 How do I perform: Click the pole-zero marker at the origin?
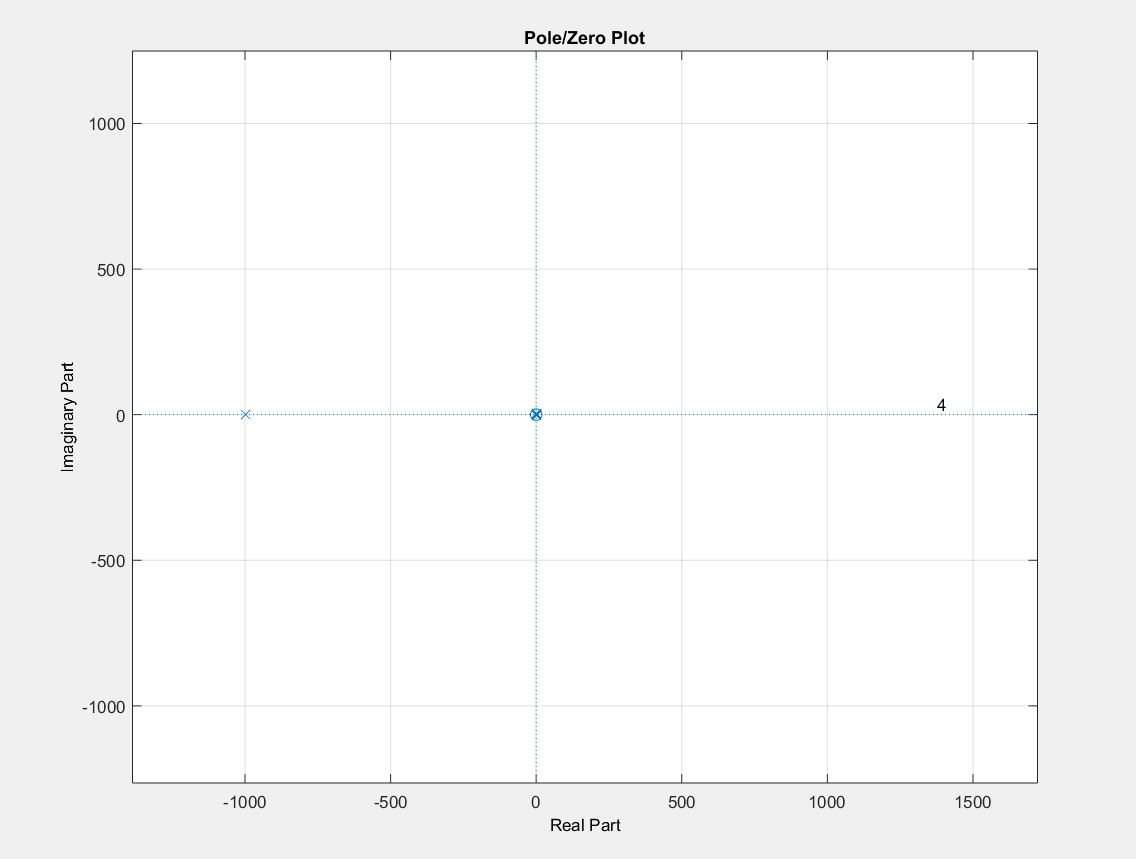536,414
